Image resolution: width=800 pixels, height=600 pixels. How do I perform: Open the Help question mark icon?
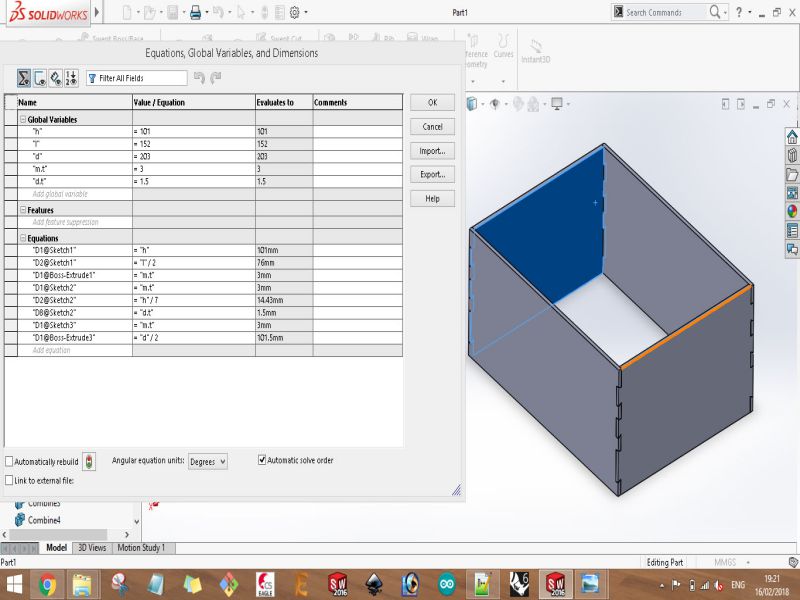[739, 13]
